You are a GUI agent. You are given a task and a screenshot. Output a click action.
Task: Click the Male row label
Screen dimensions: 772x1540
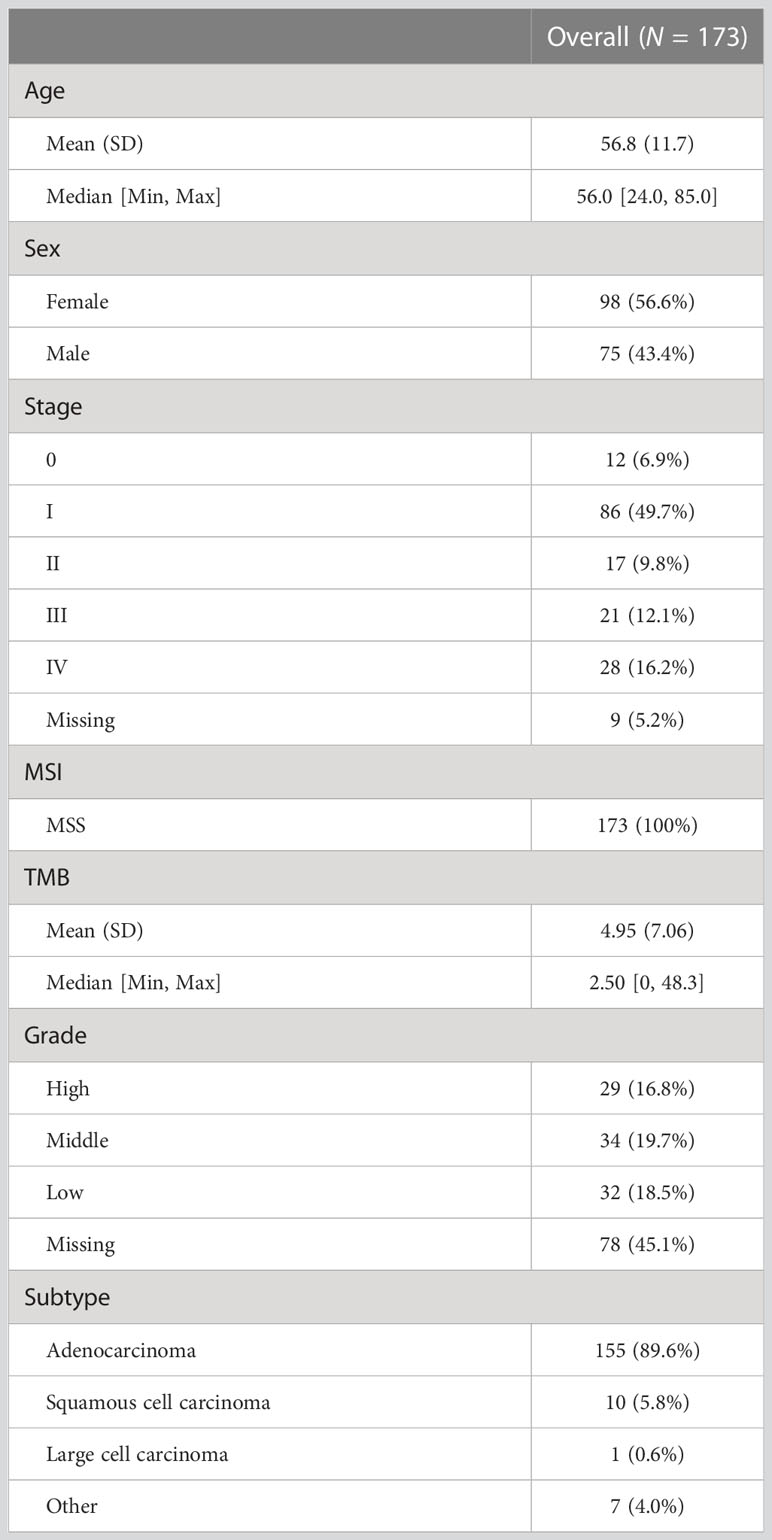point(68,353)
